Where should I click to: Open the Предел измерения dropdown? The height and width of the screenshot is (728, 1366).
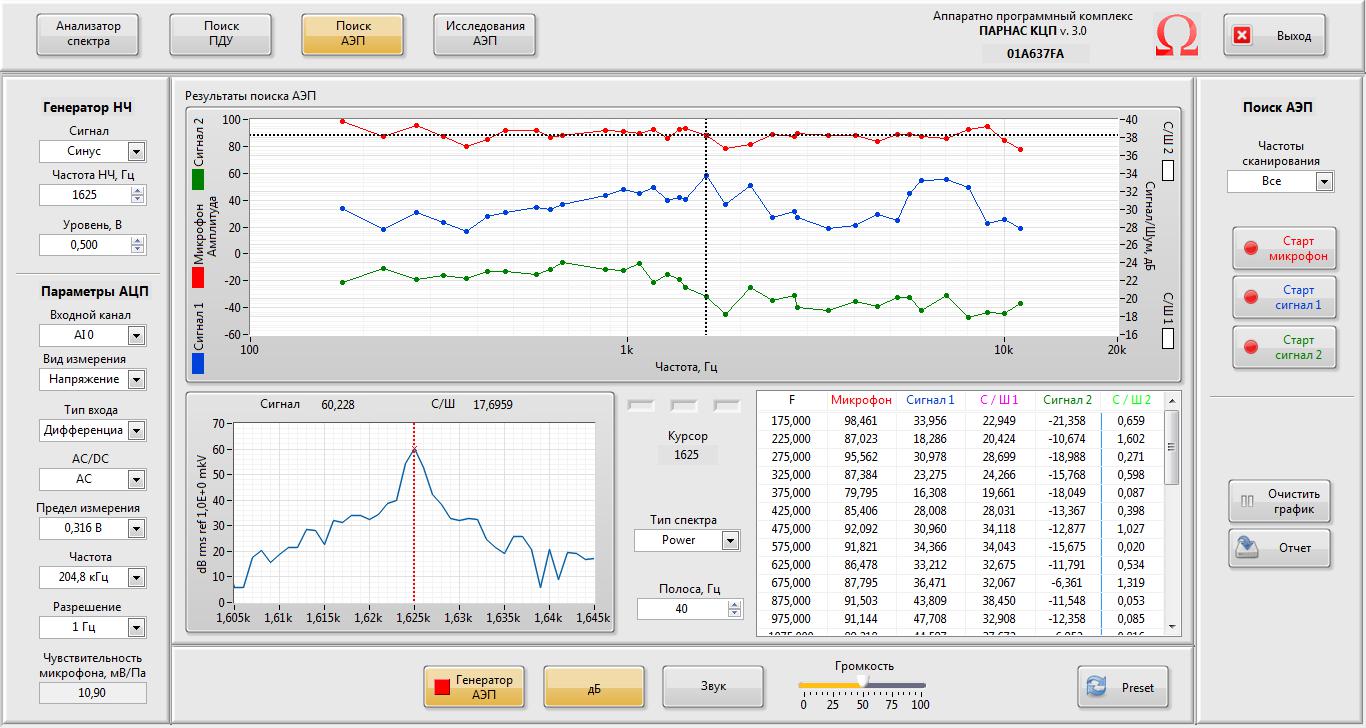[137, 528]
